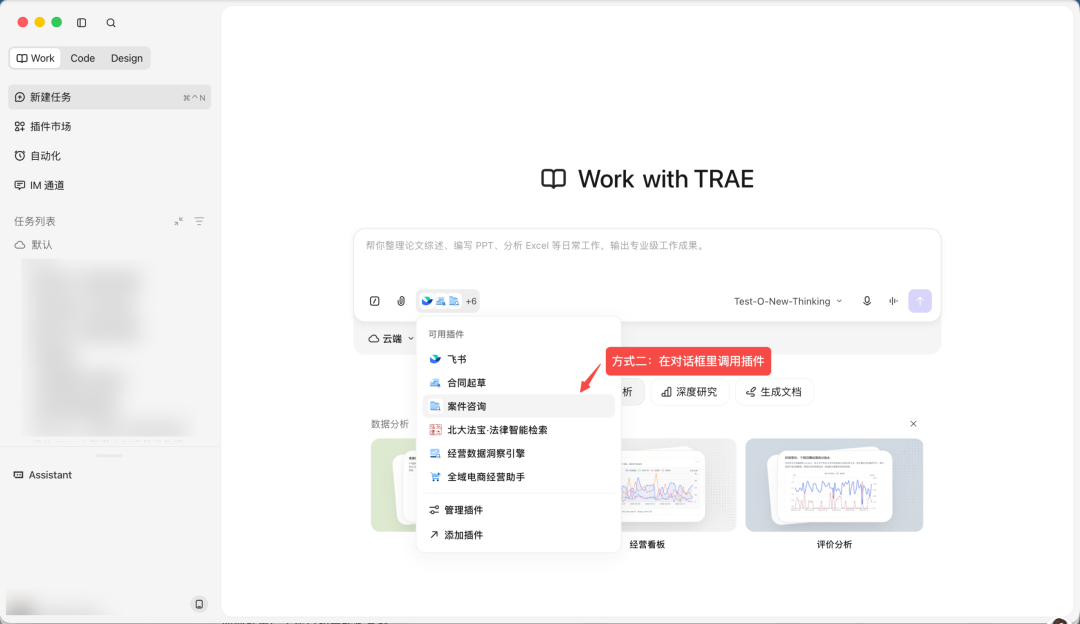Start voice input with the microphone icon

pyautogui.click(x=867, y=301)
